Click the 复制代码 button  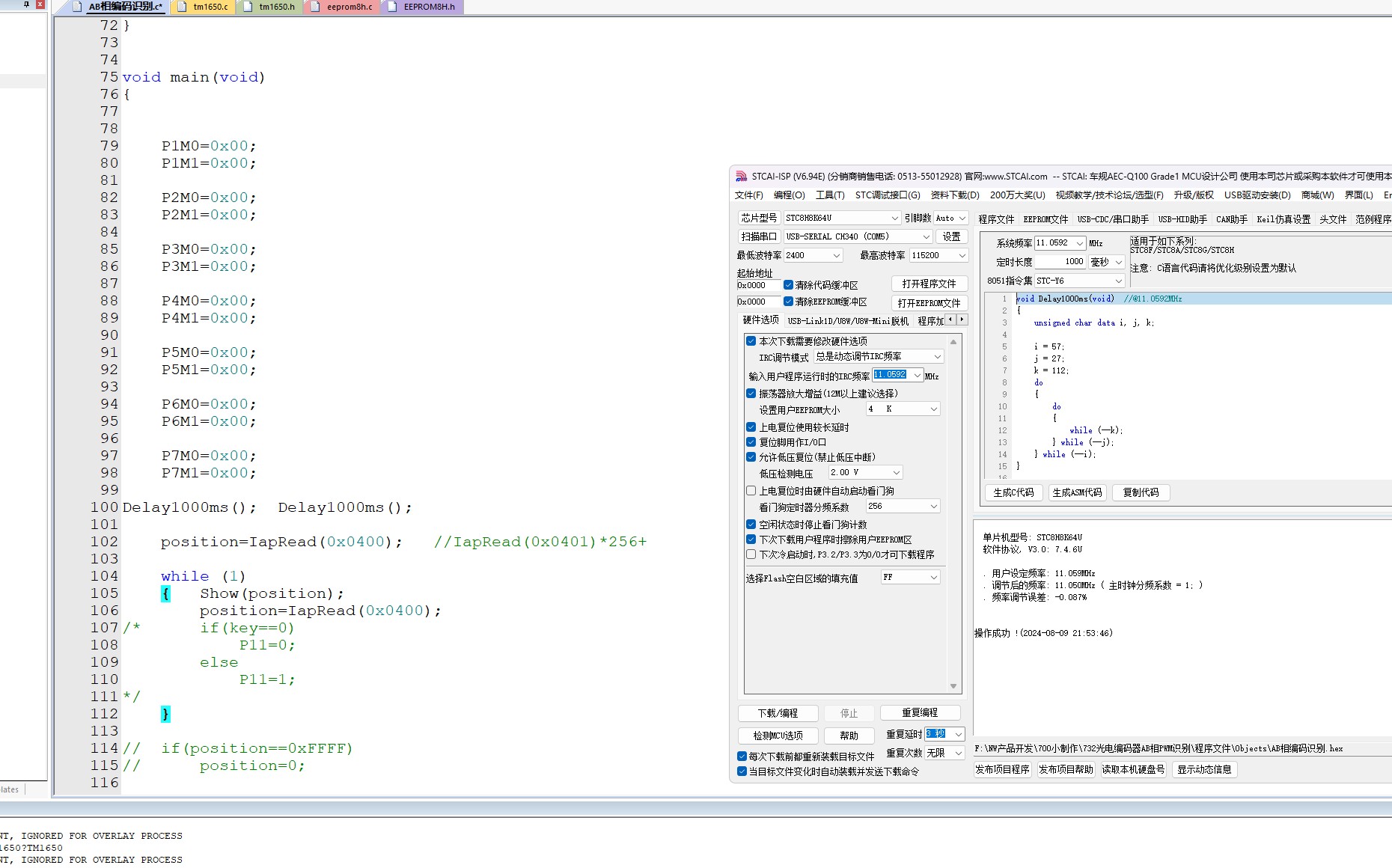point(1141,492)
